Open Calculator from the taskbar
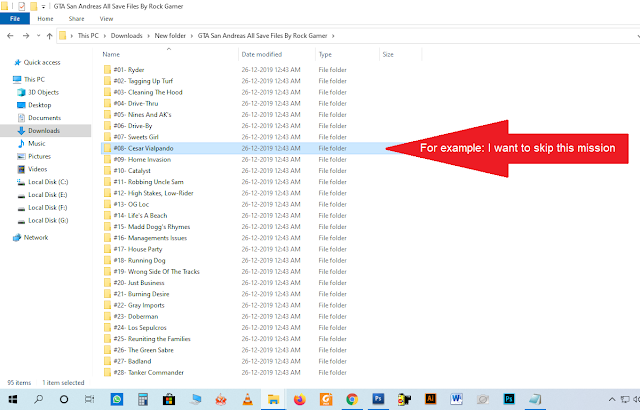Image resolution: width=640 pixels, height=410 pixels. 142,399
